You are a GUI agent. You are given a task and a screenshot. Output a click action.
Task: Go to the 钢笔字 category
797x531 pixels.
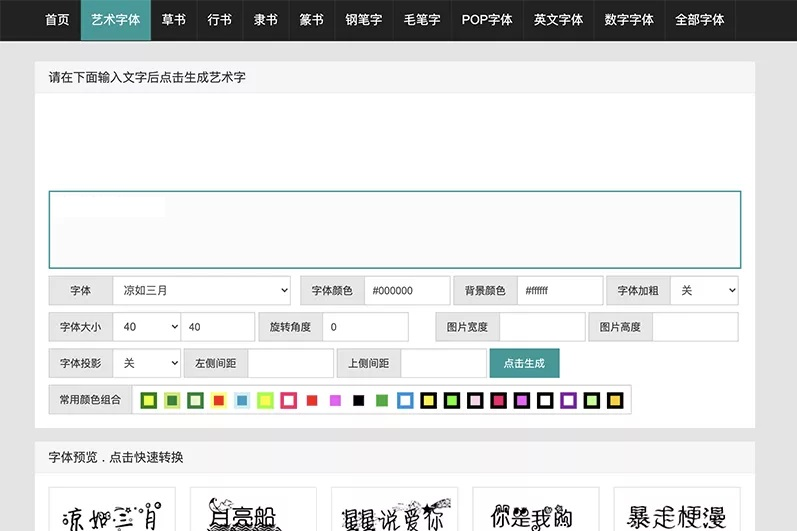pos(364,20)
